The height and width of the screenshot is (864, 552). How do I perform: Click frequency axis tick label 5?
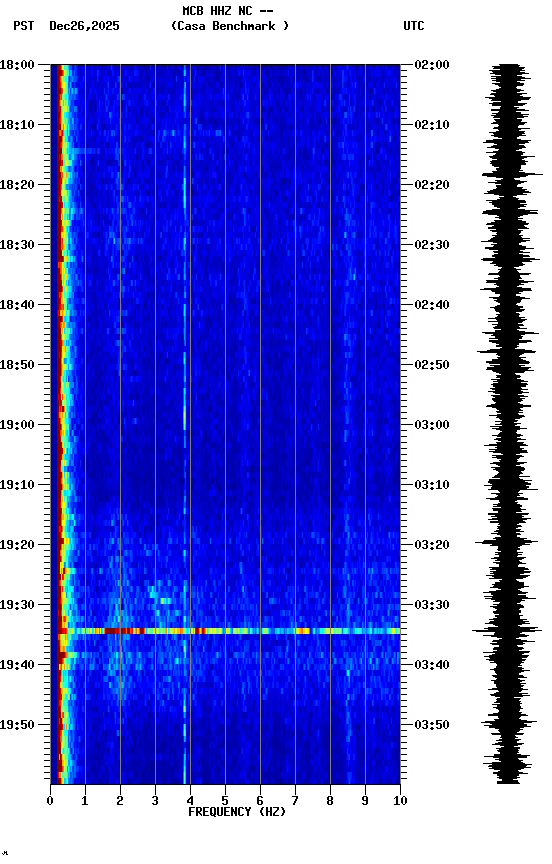(x=225, y=801)
